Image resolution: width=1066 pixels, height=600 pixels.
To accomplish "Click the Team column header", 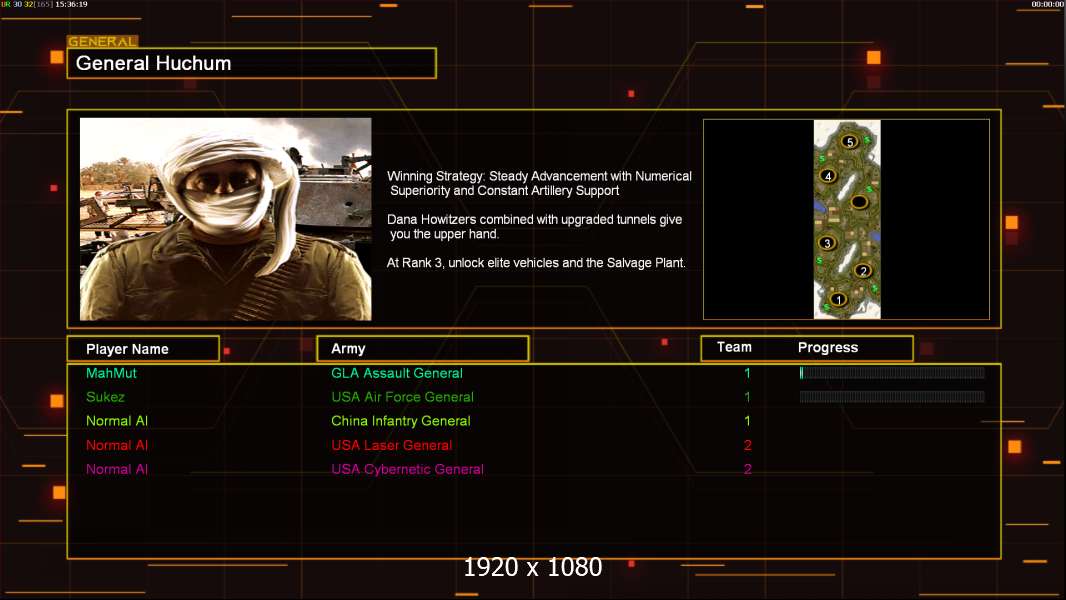I will coord(734,347).
